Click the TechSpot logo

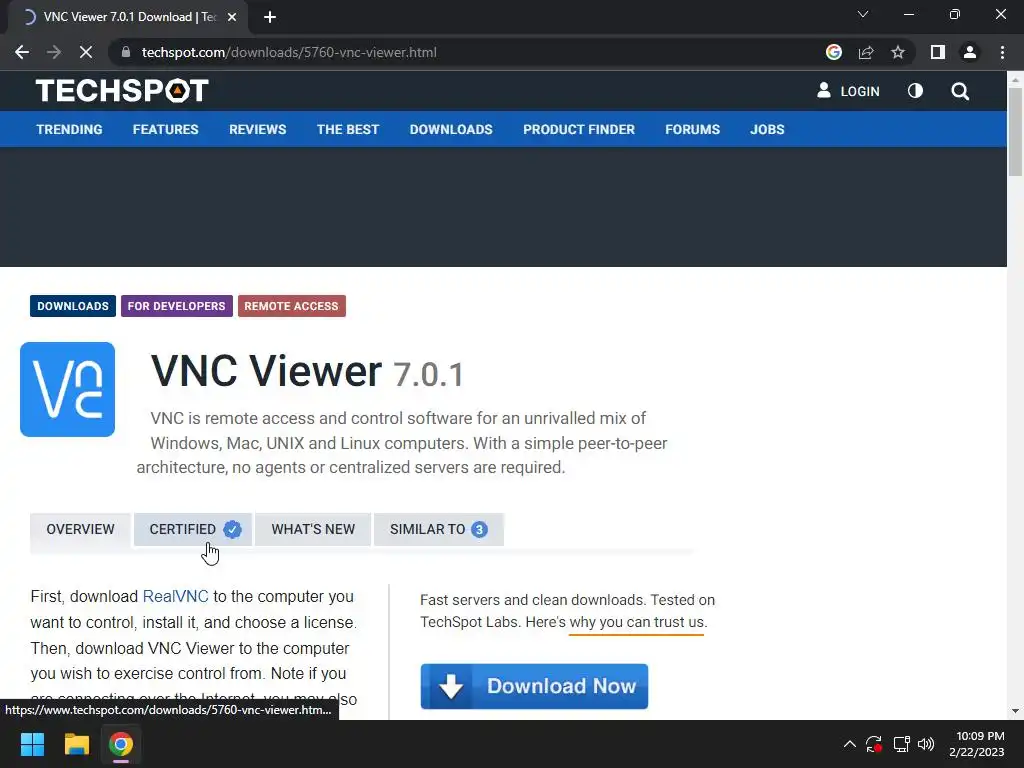pos(122,91)
